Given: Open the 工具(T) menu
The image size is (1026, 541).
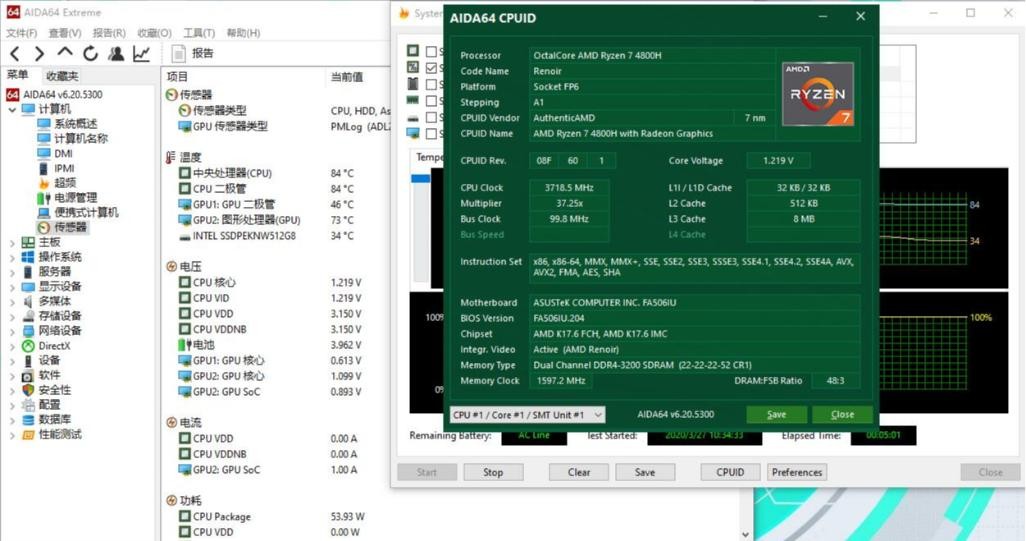Looking at the screenshot, I should coord(199,33).
